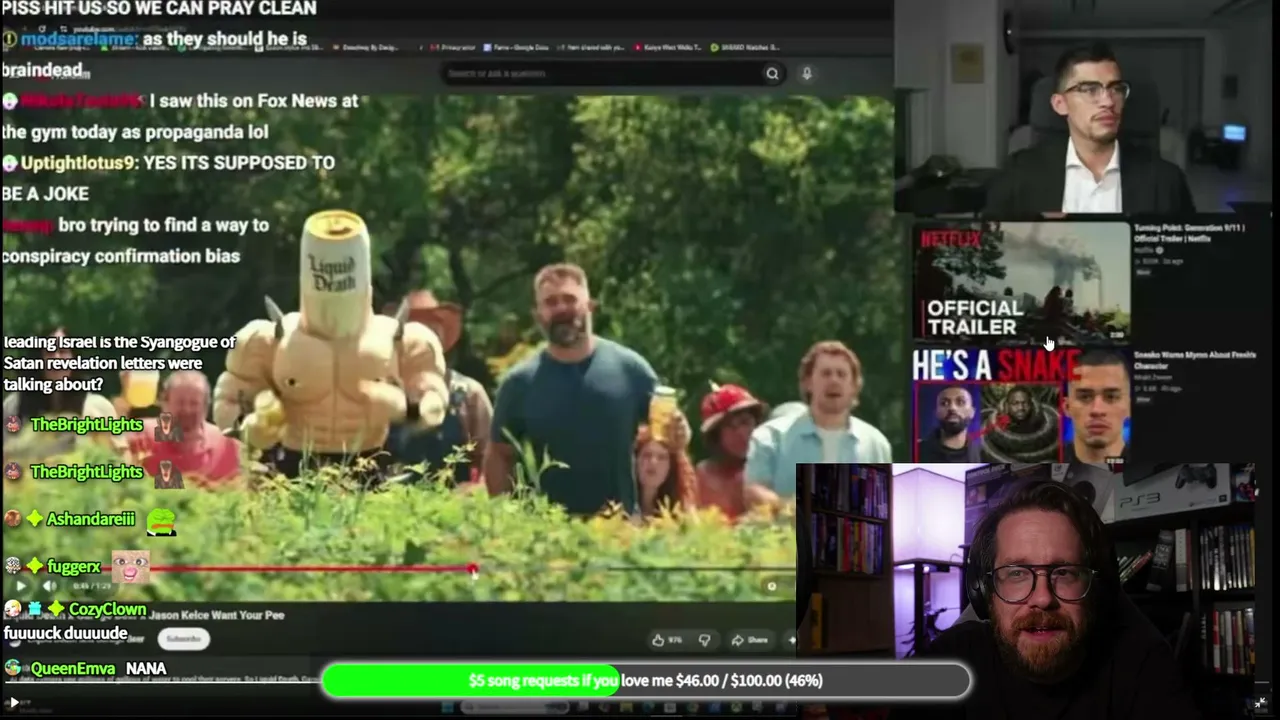
Task: Click chat username Ashandareiii
Action: [x=90, y=519]
